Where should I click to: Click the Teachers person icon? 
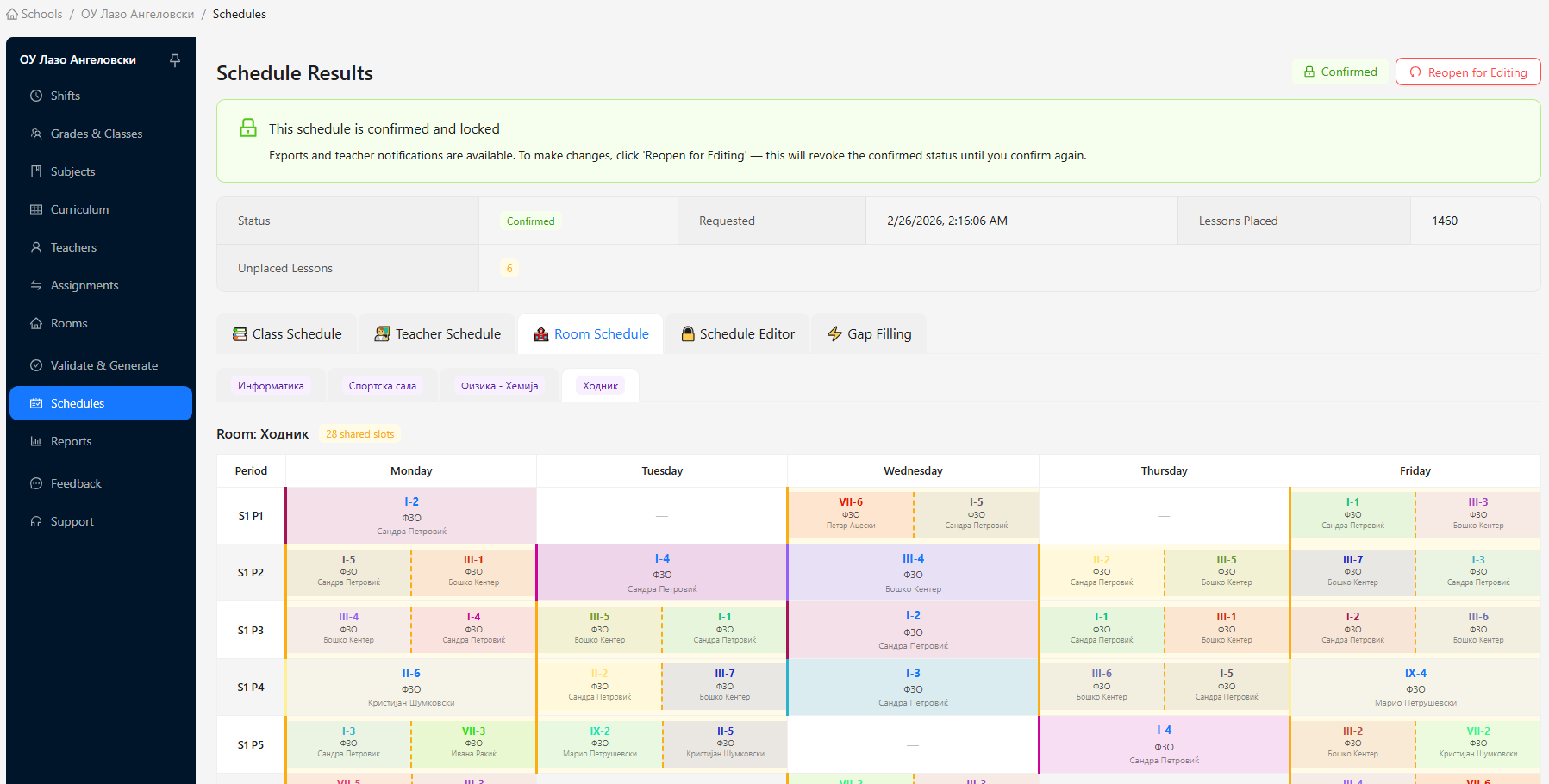[36, 247]
